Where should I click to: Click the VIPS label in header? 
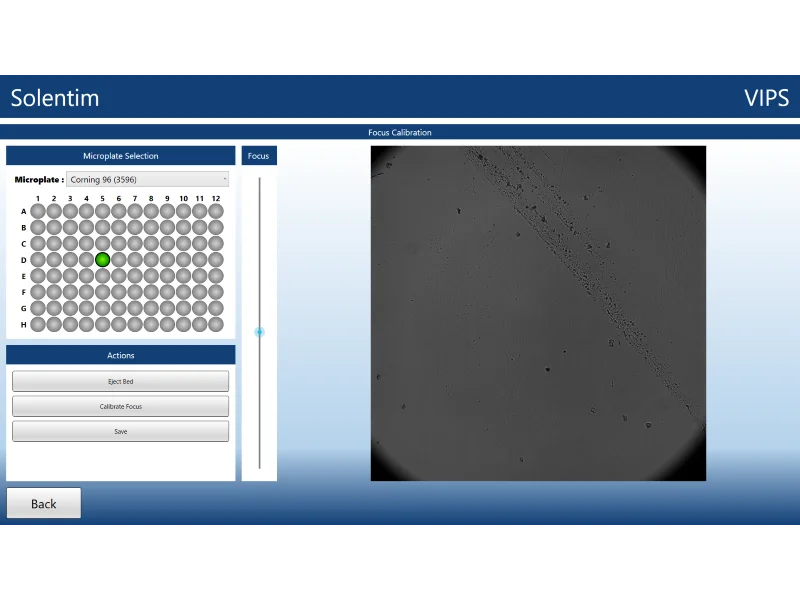(766, 98)
